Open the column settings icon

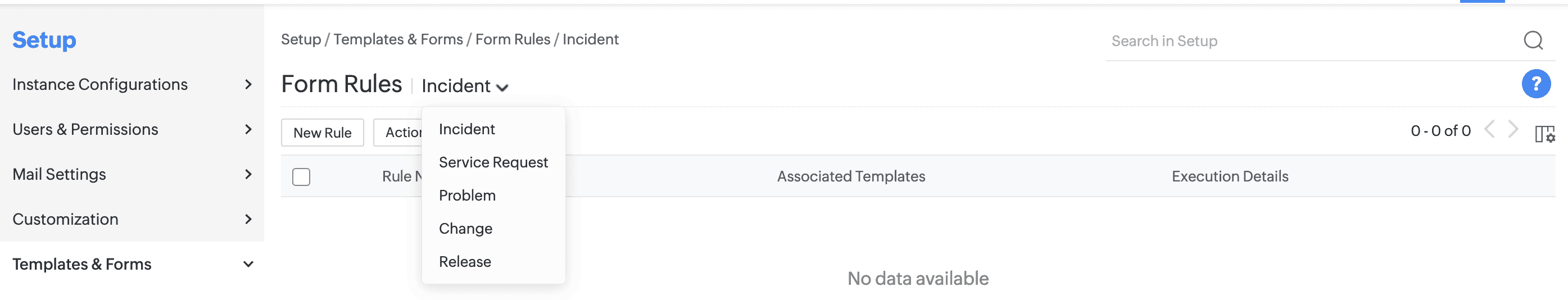1544,133
